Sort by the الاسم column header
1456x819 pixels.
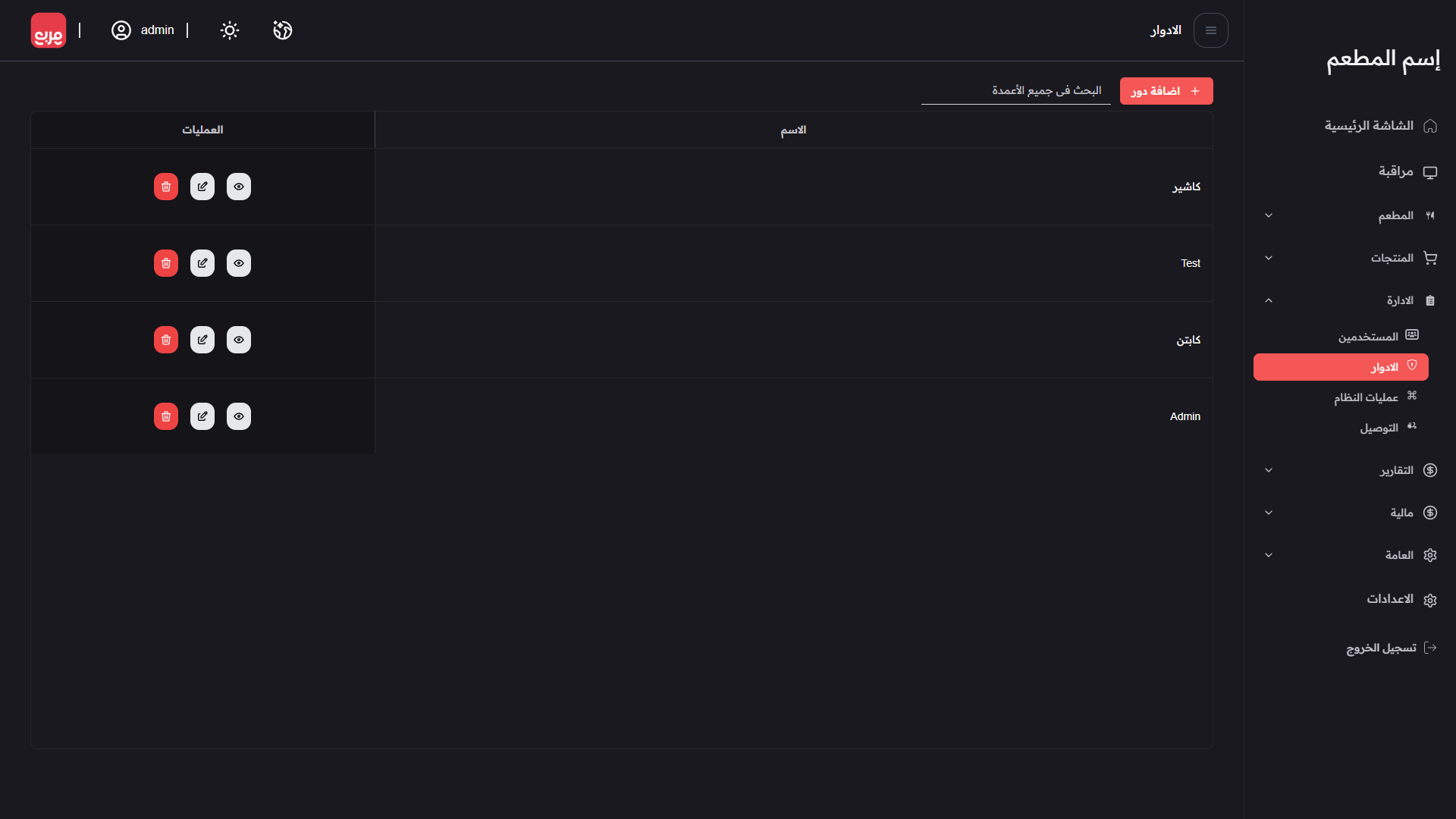[793, 130]
